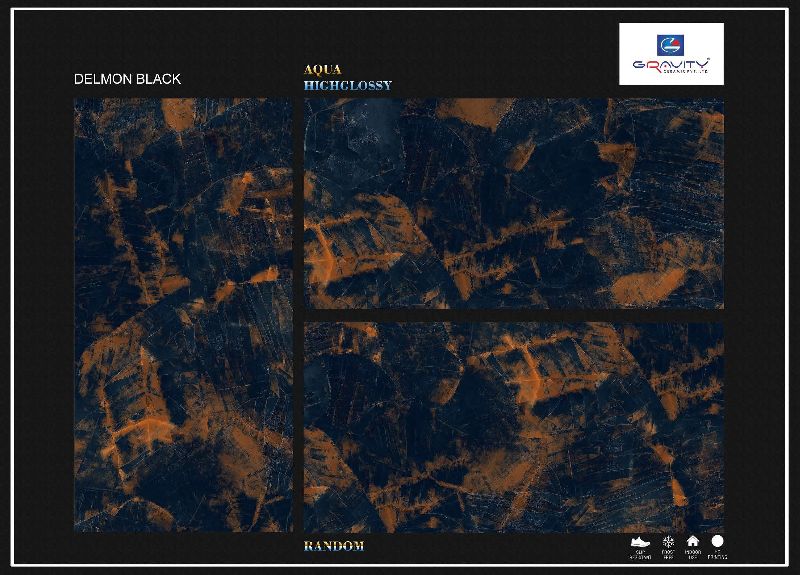
Task: Open the lower horizontal tile preview
Action: (x=513, y=427)
